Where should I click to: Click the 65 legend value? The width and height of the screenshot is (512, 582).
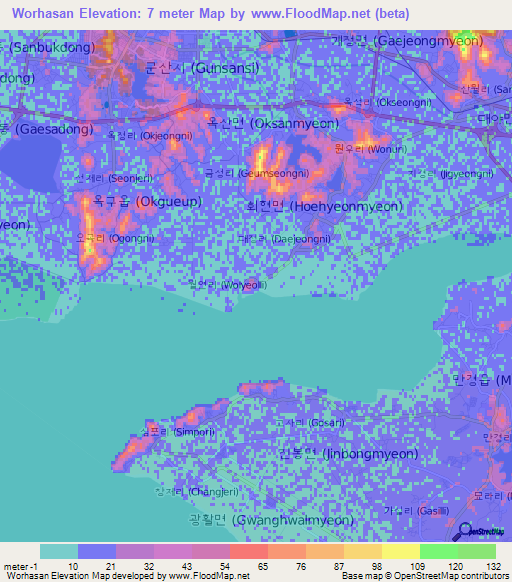click(263, 567)
